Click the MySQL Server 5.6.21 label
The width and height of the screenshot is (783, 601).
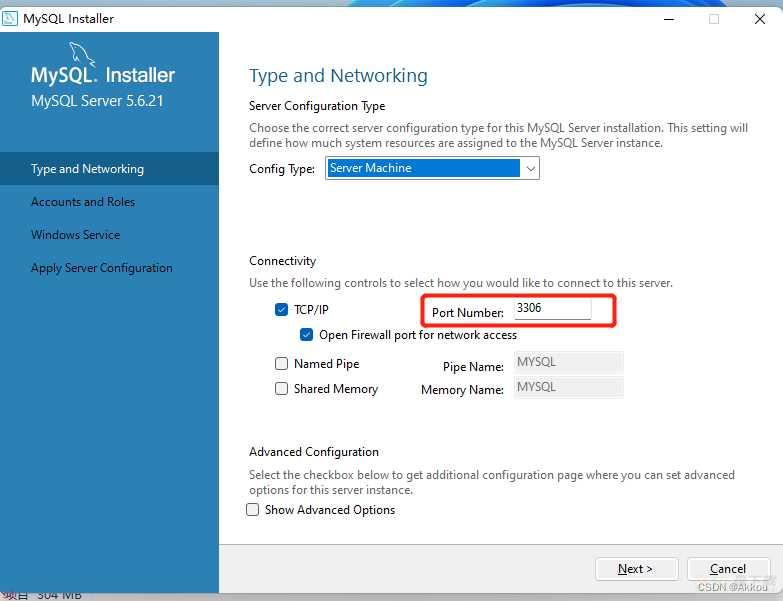97,101
